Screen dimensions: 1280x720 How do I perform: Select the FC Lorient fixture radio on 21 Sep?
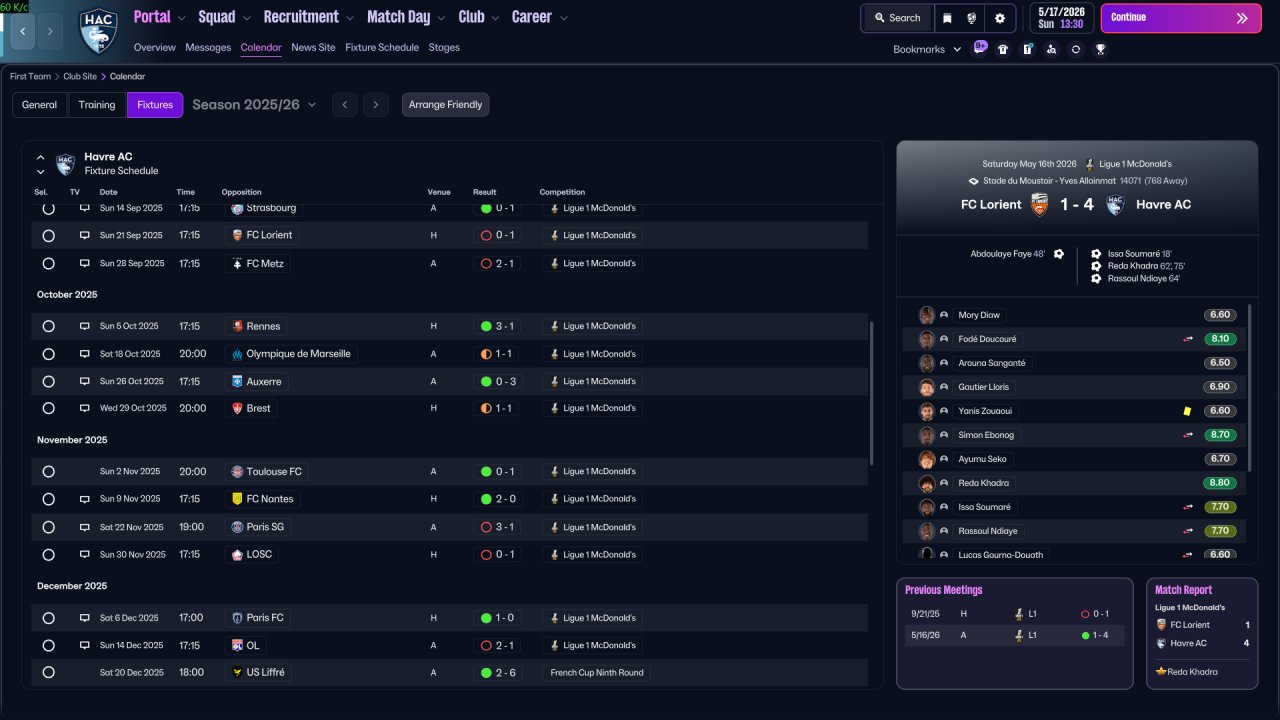click(48, 236)
